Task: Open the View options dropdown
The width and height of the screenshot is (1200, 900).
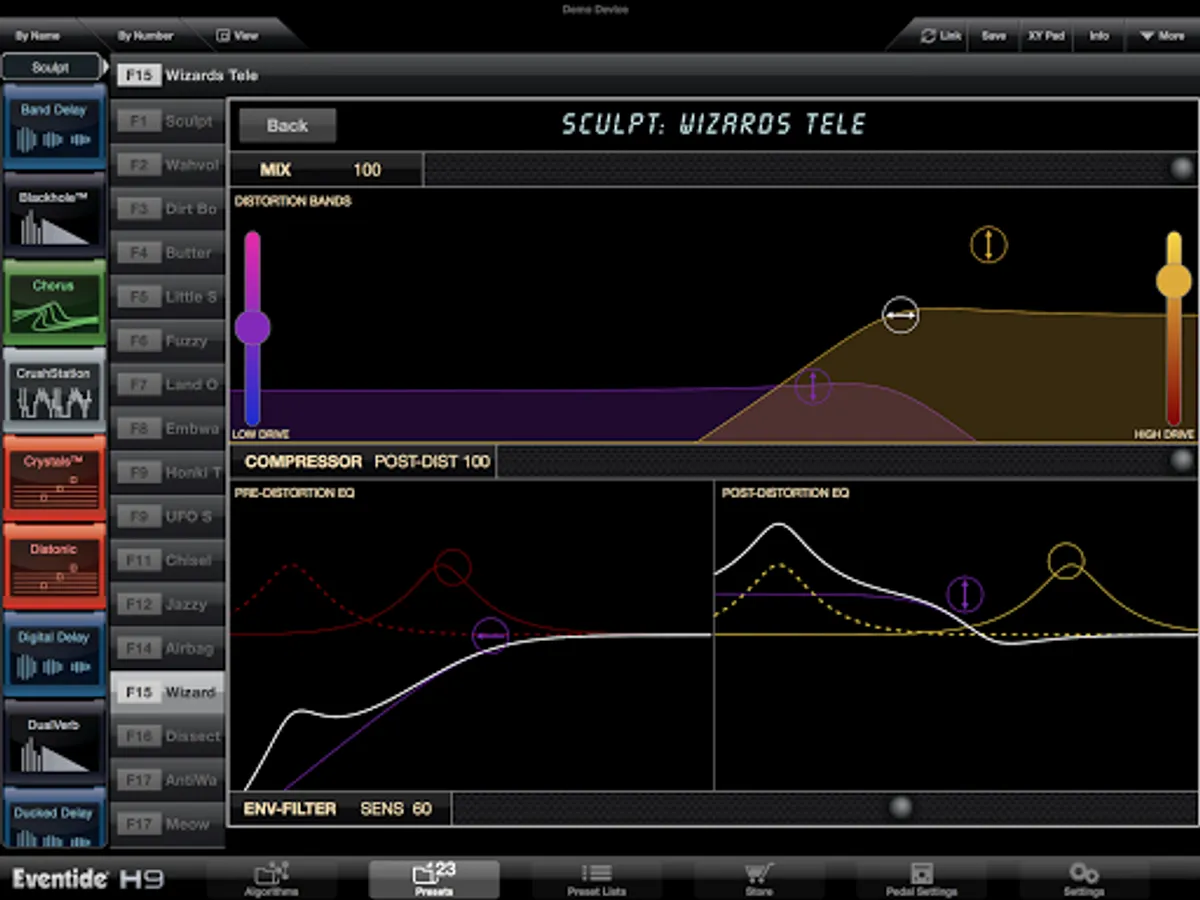Action: tap(238, 36)
